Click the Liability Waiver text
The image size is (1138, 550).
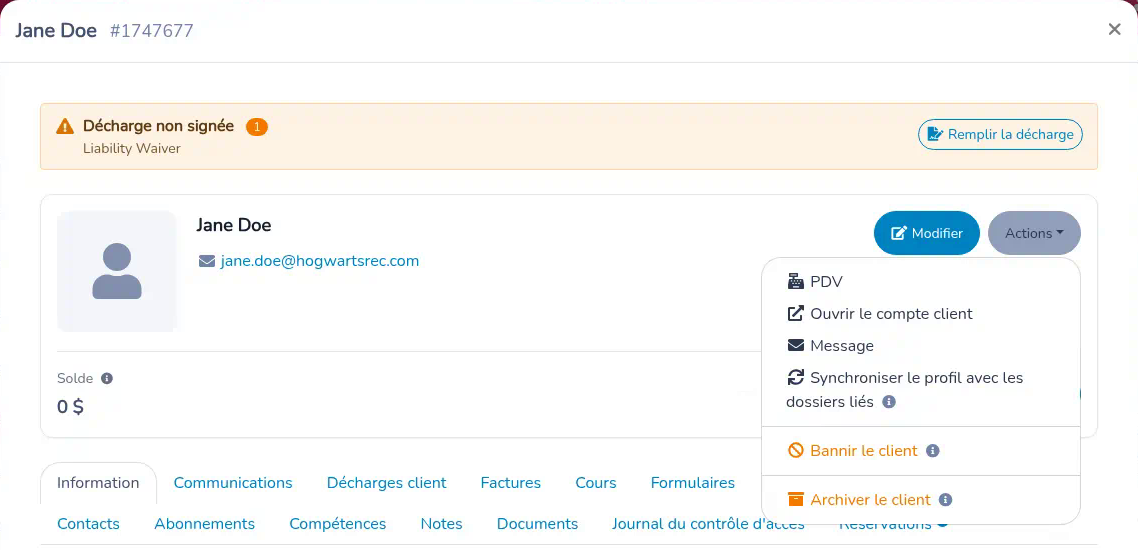(131, 149)
